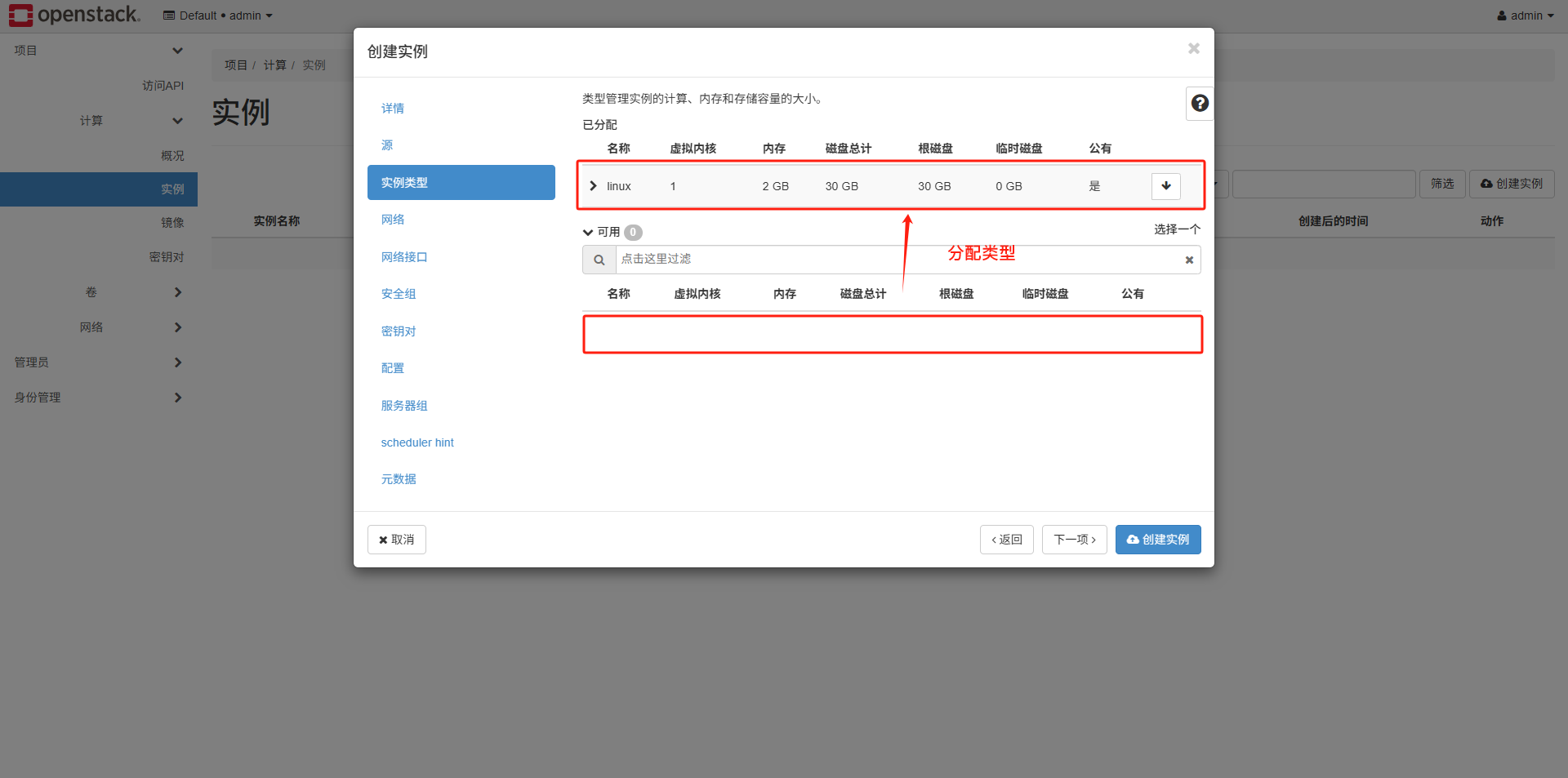This screenshot has height=778, width=1568.
Task: Click 创建实例 button on background instances page
Action: coord(1512,184)
